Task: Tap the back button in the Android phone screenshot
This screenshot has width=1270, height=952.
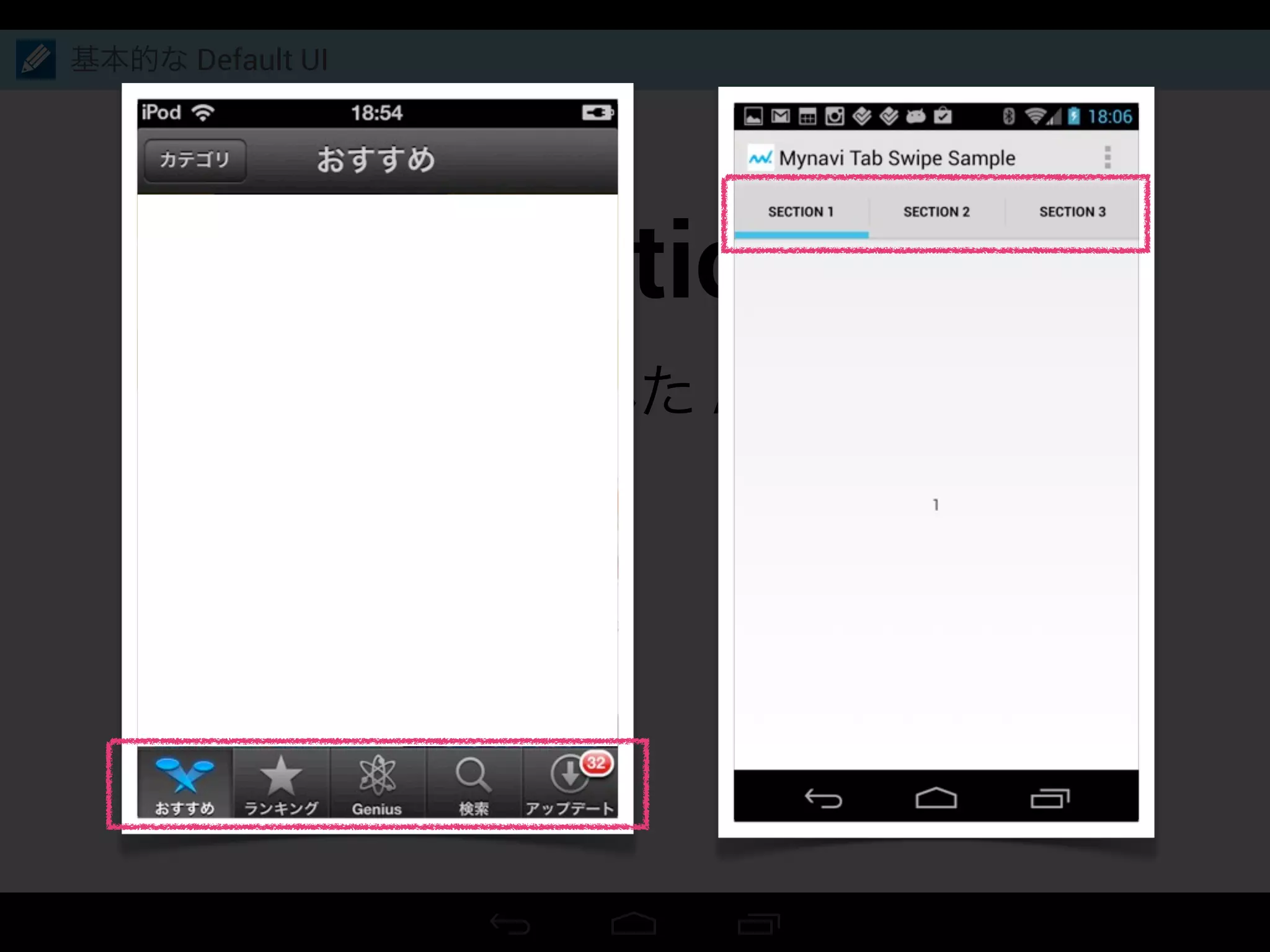Action: pyautogui.click(x=823, y=798)
